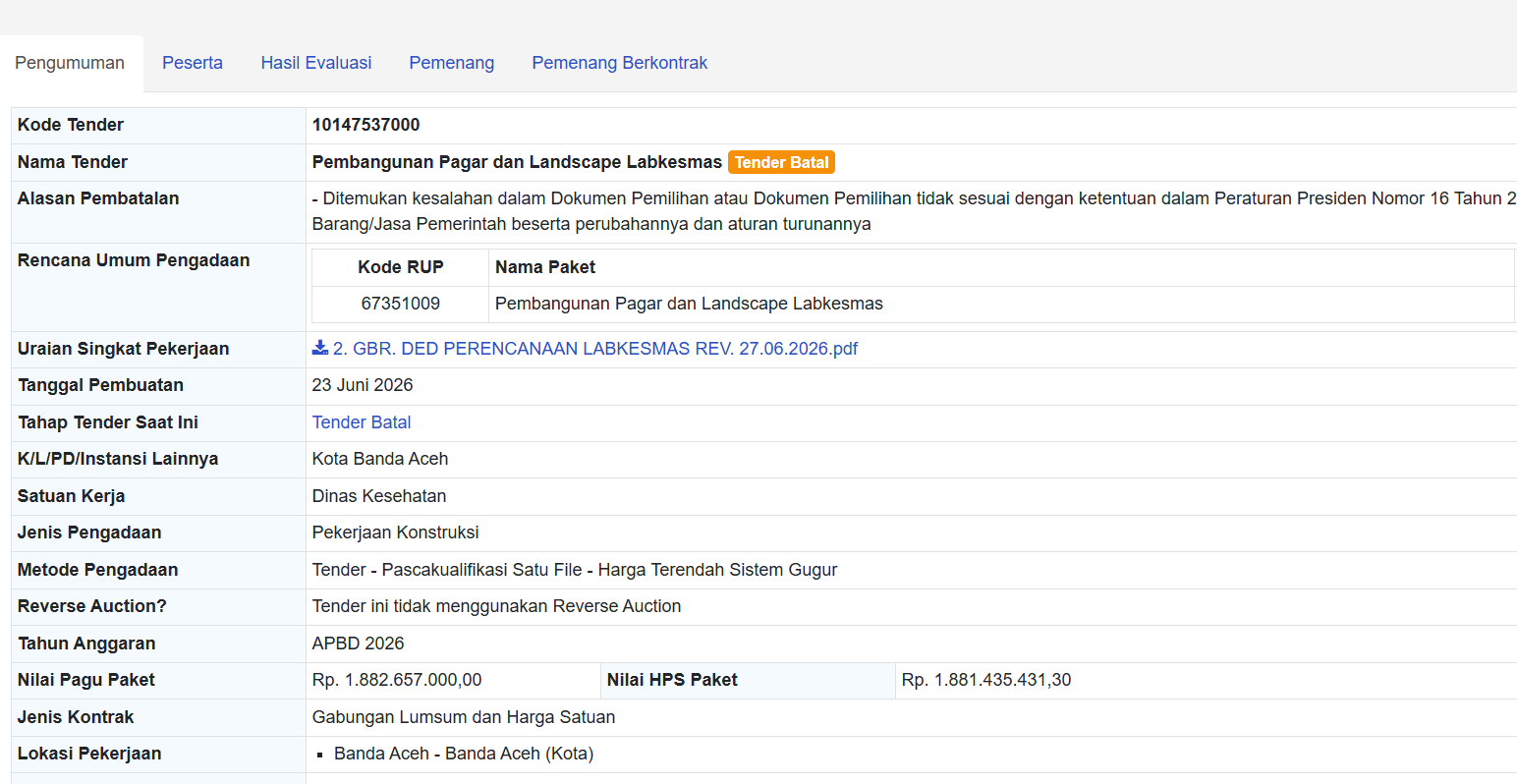This screenshot has height=784, width=1517.
Task: Click the Jenis Kontrak label
Action: [x=76, y=717]
